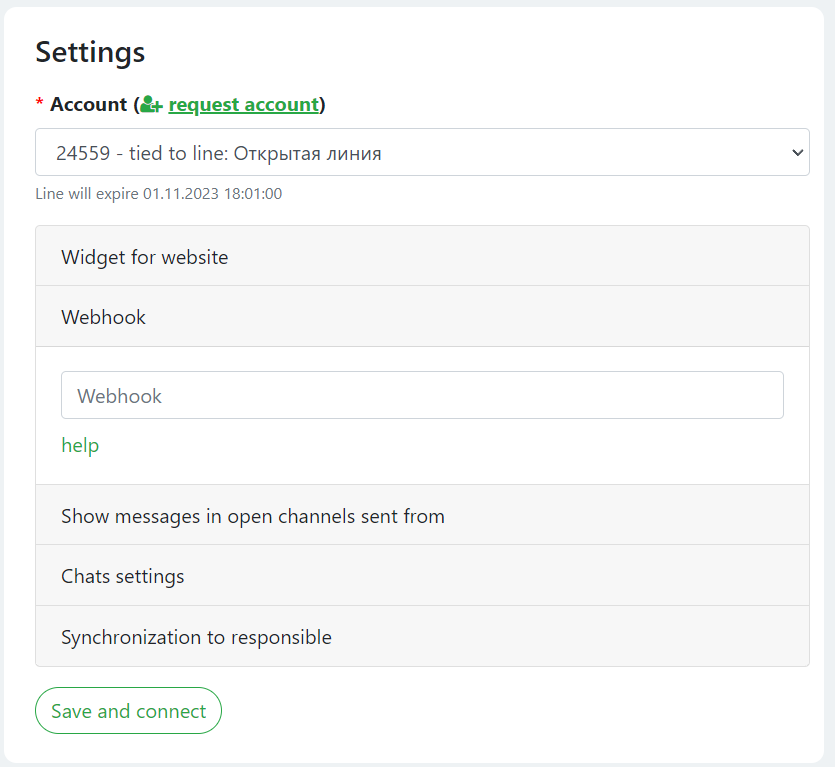Click the chevron arrow of Account select
835x767 pixels.
click(797, 153)
